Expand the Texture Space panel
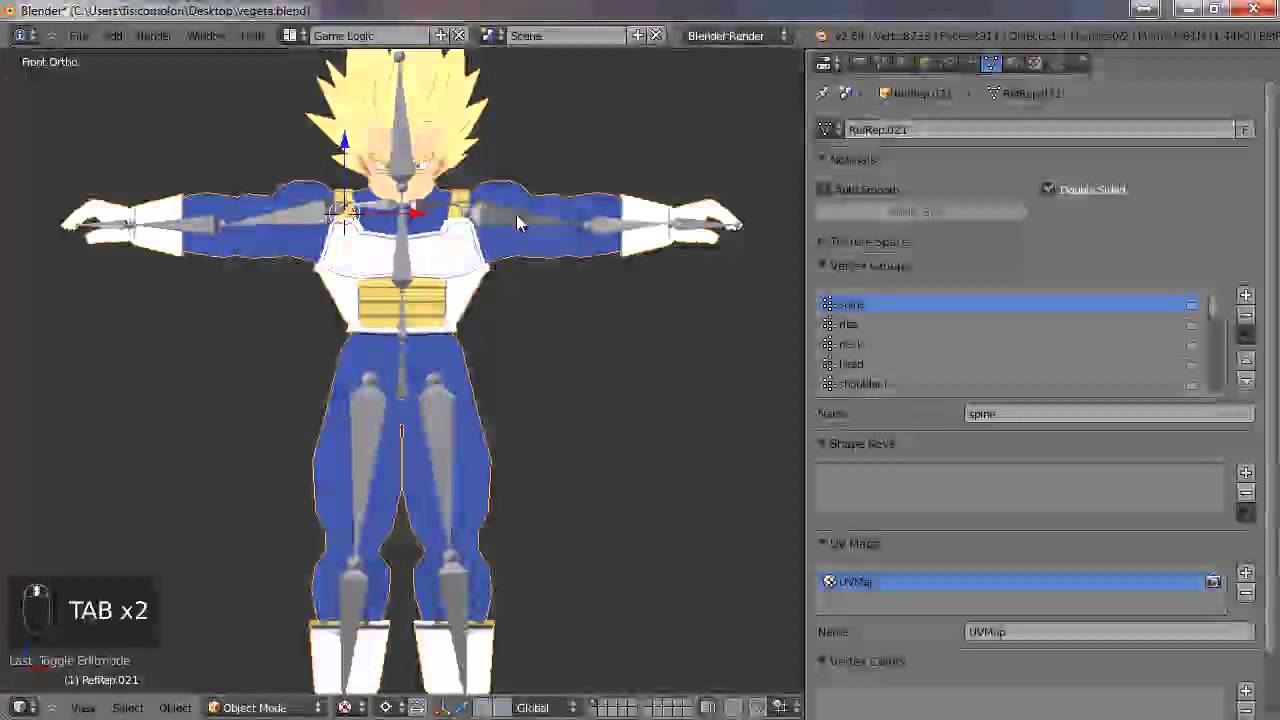Image resolution: width=1280 pixels, height=720 pixels. [x=863, y=242]
